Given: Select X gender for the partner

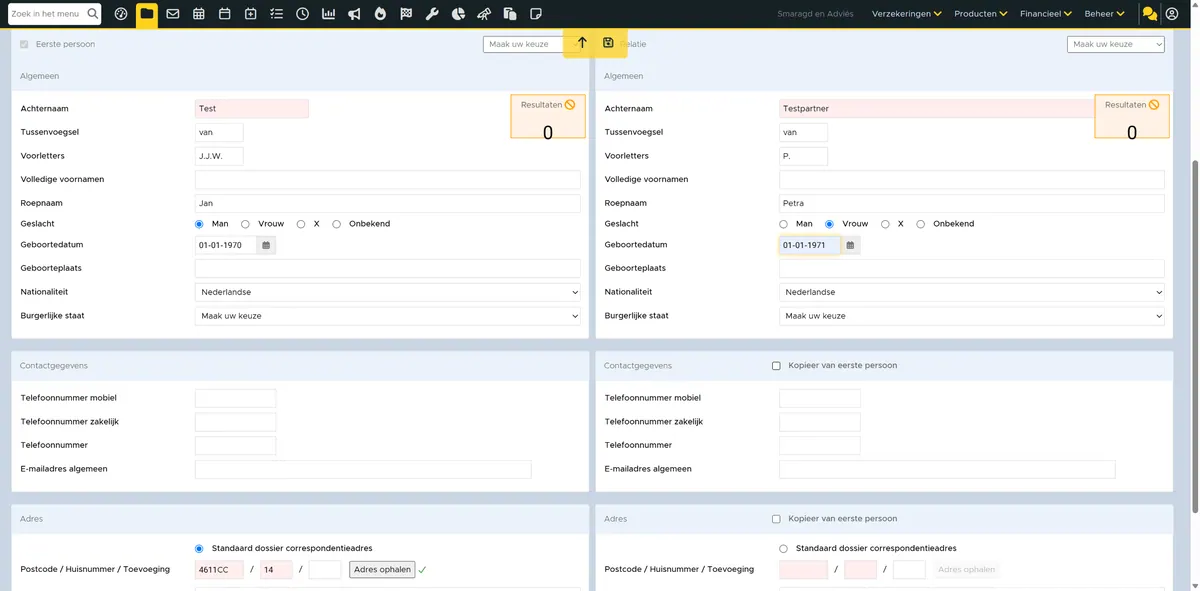Looking at the screenshot, I should 886,224.
